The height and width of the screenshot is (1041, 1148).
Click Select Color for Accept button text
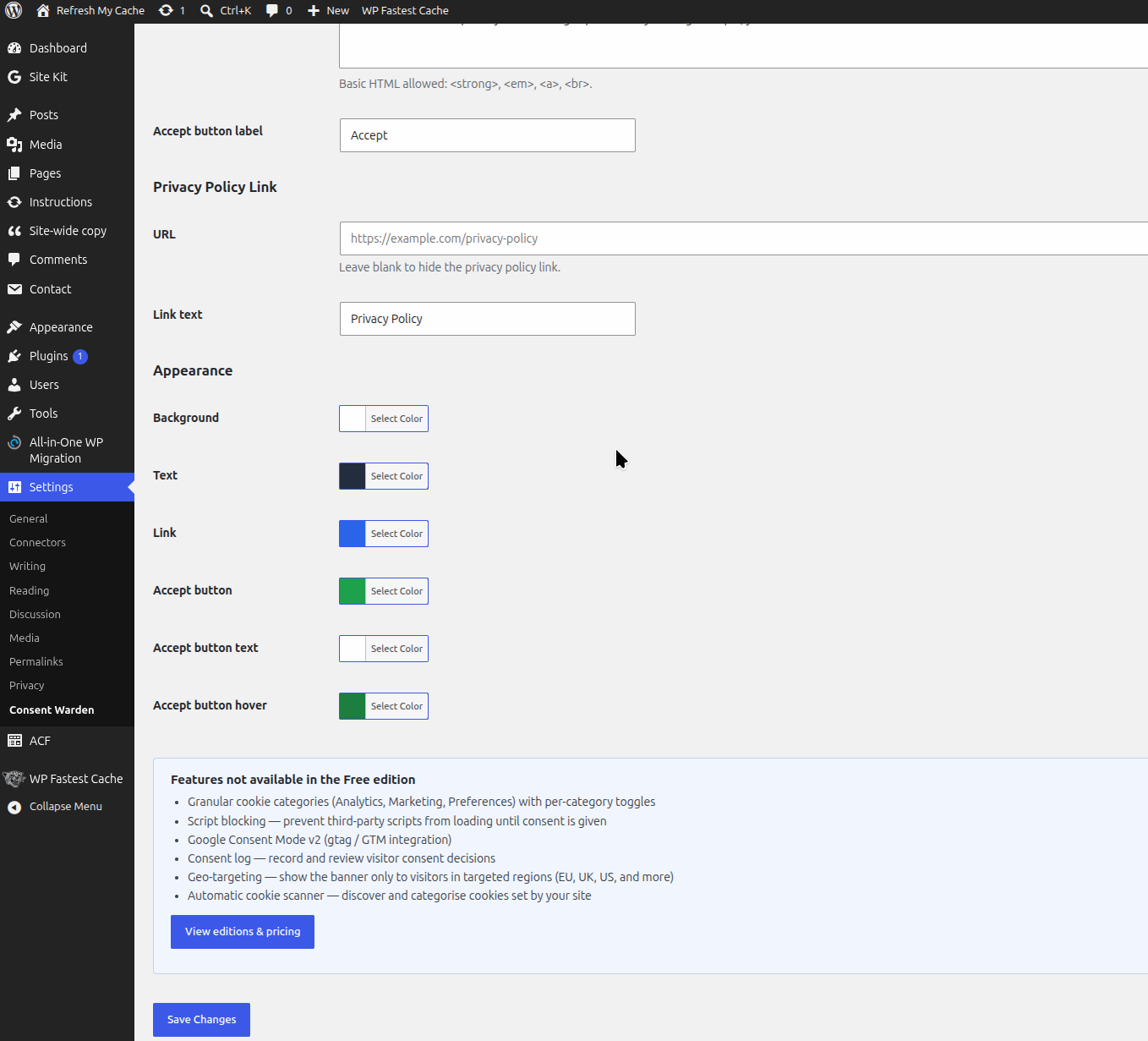(396, 649)
